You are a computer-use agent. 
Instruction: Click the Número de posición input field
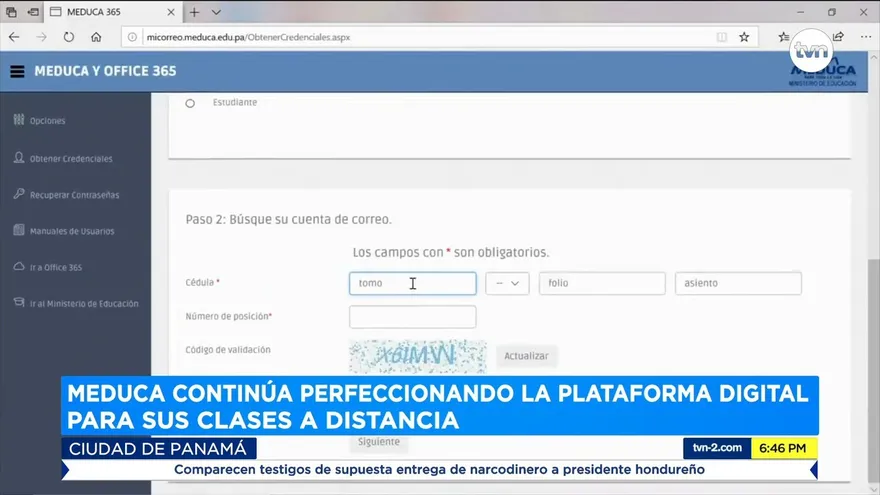tap(412, 317)
